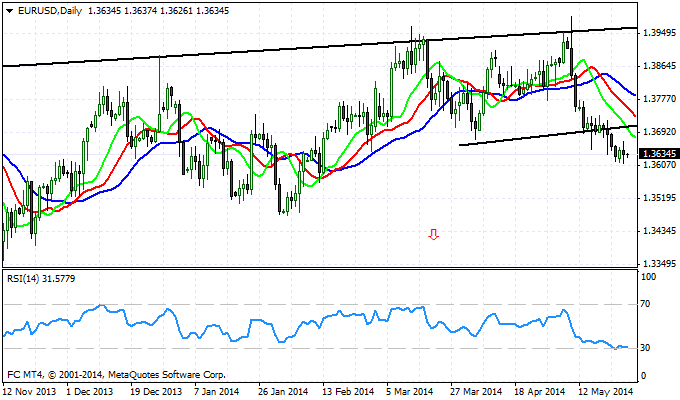Click the 13 Feb 2014 date label
The image size is (680, 400).
(x=348, y=392)
